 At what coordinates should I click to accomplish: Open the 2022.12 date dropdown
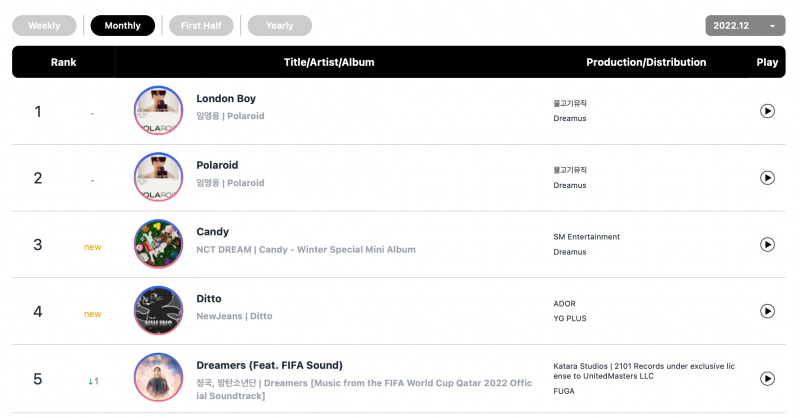(745, 26)
